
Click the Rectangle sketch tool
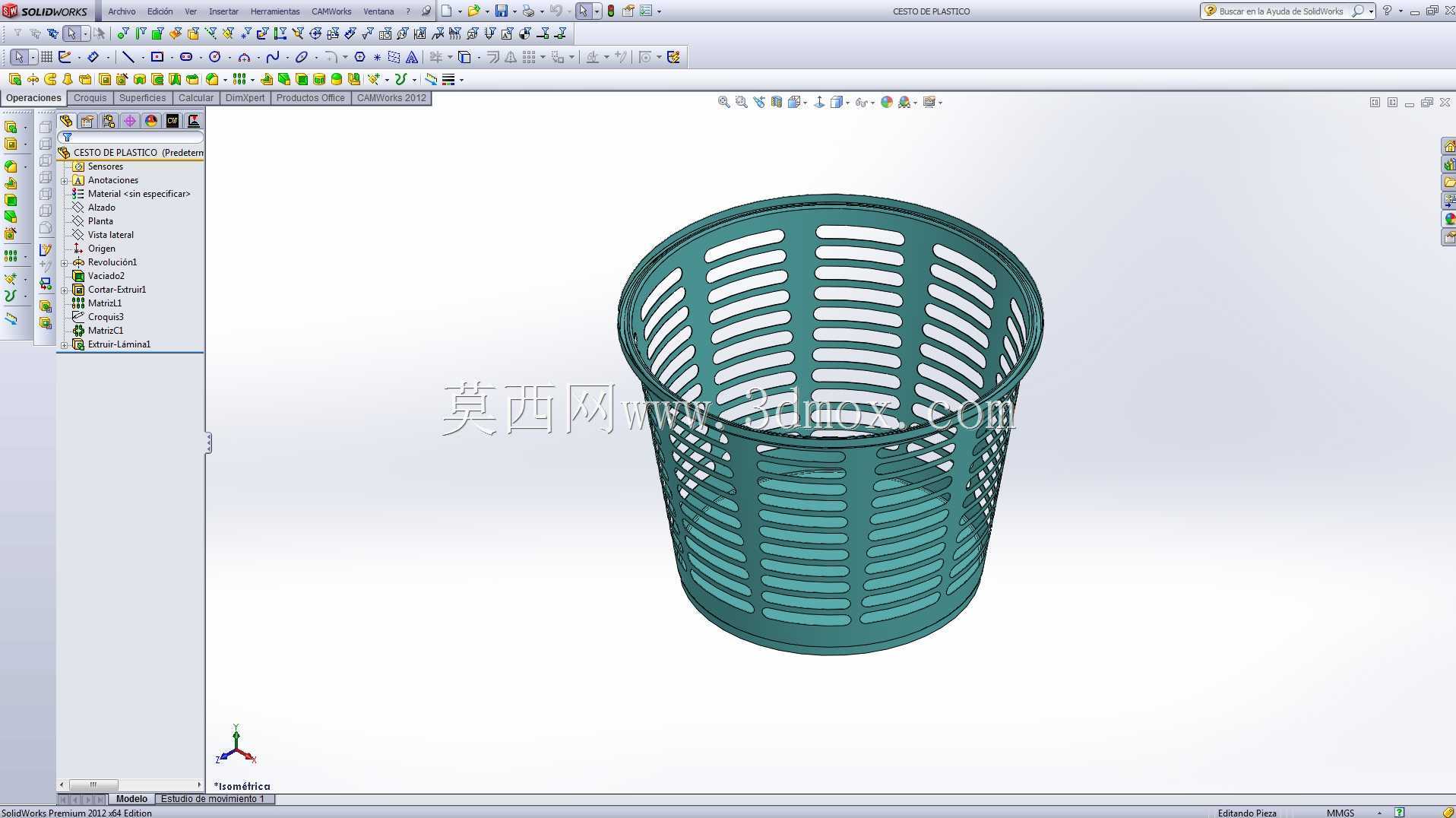(x=157, y=57)
